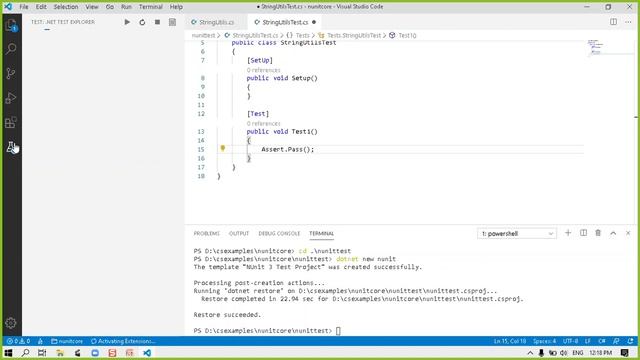The width and height of the screenshot is (640, 360).
Task: Kill the terminal with the trash icon
Action: click(x=598, y=233)
